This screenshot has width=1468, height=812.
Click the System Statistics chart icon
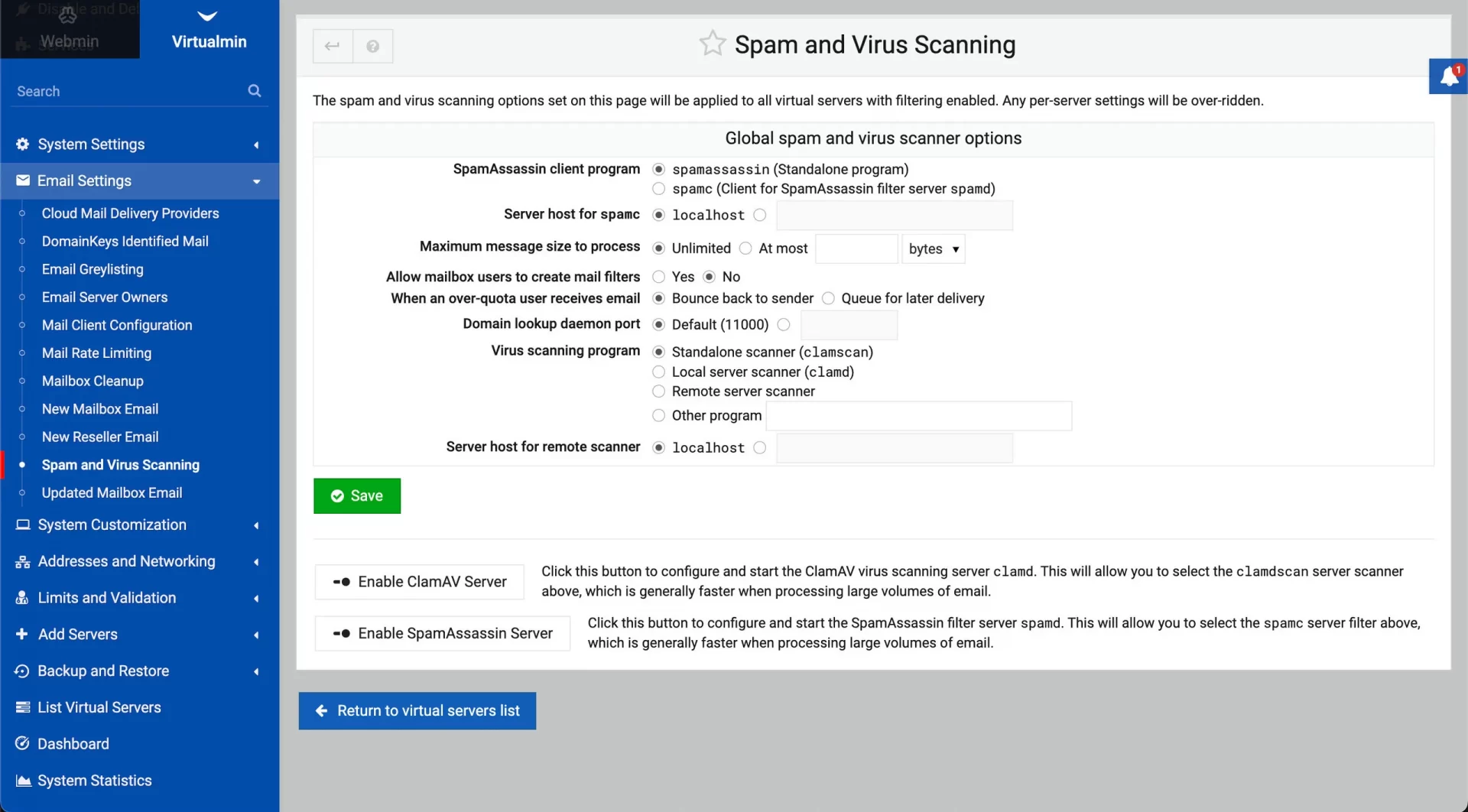coord(23,781)
